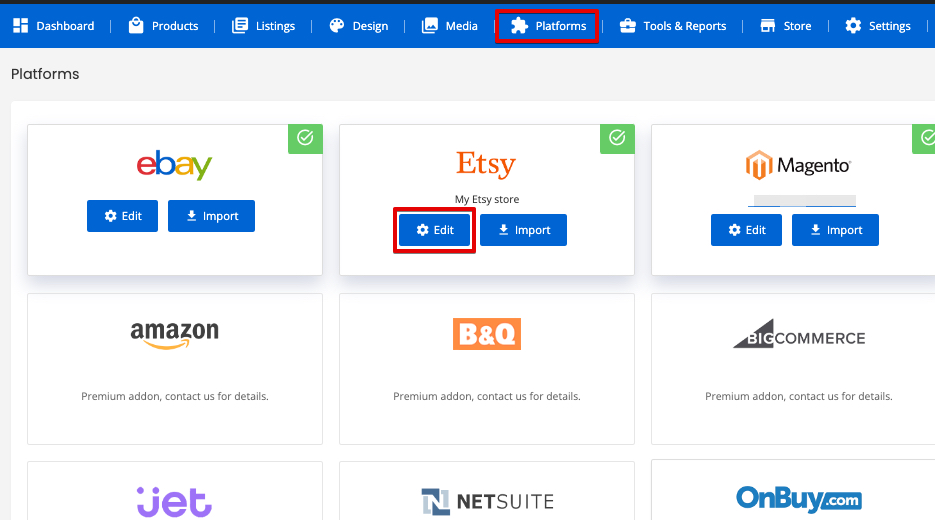The width and height of the screenshot is (935, 520).
Task: Go to the Store section
Action: 785,26
